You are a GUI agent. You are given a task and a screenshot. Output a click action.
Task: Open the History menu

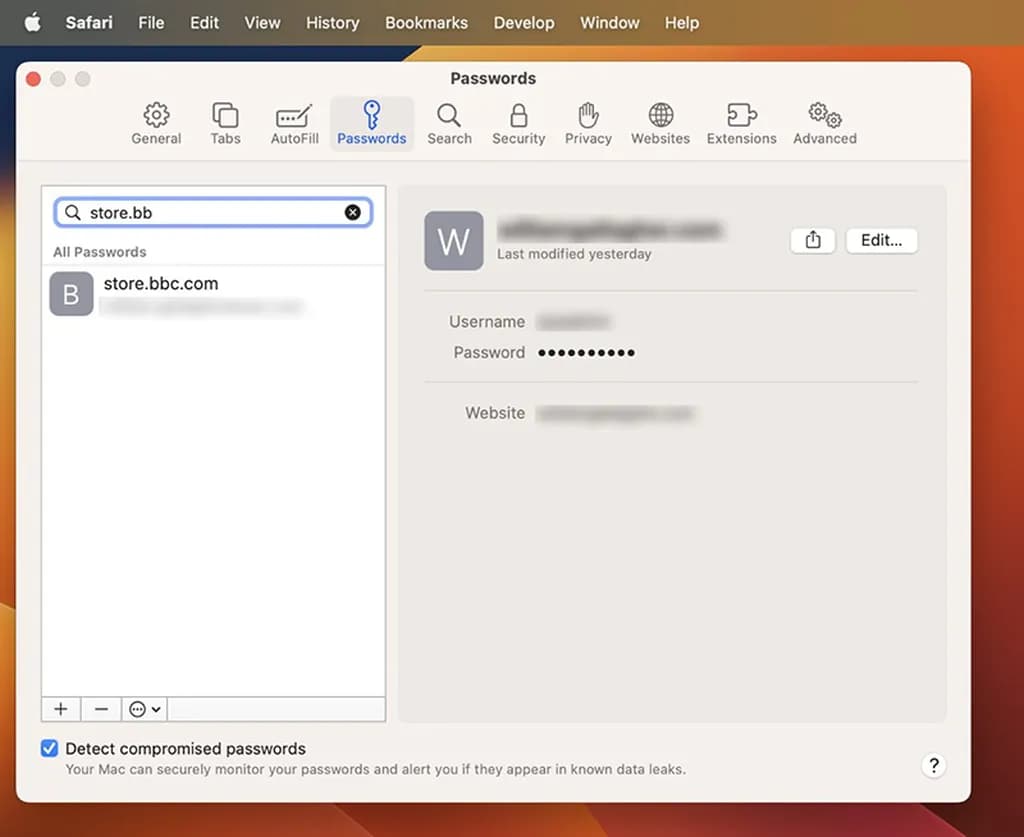332,22
